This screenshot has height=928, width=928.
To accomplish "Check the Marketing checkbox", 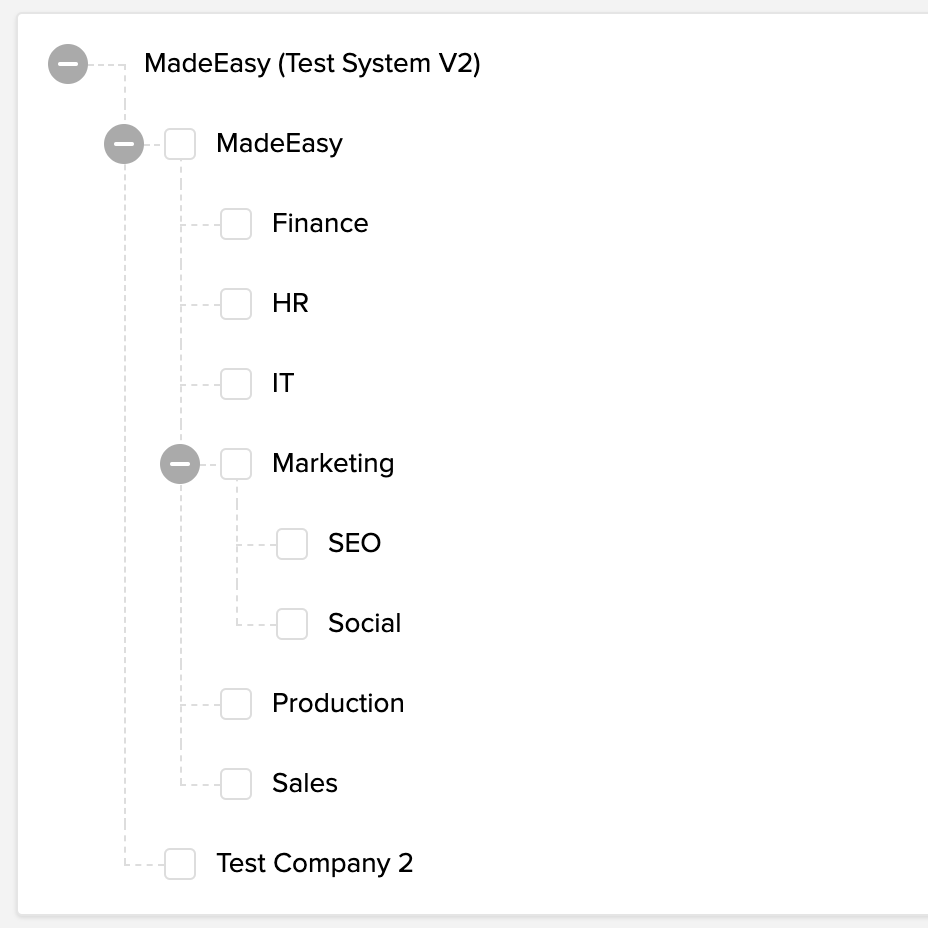I will click(236, 464).
